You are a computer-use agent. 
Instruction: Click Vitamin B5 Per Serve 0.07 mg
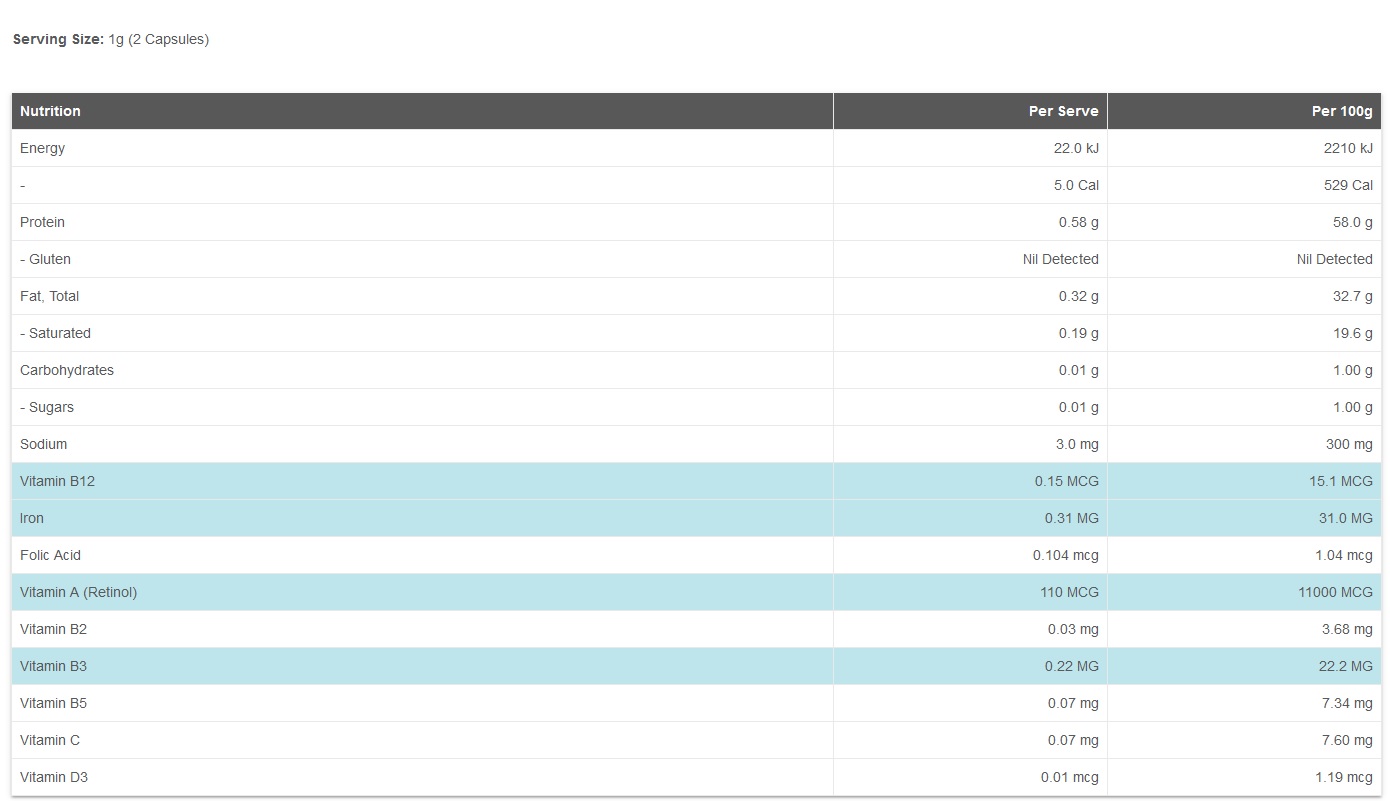[1073, 703]
